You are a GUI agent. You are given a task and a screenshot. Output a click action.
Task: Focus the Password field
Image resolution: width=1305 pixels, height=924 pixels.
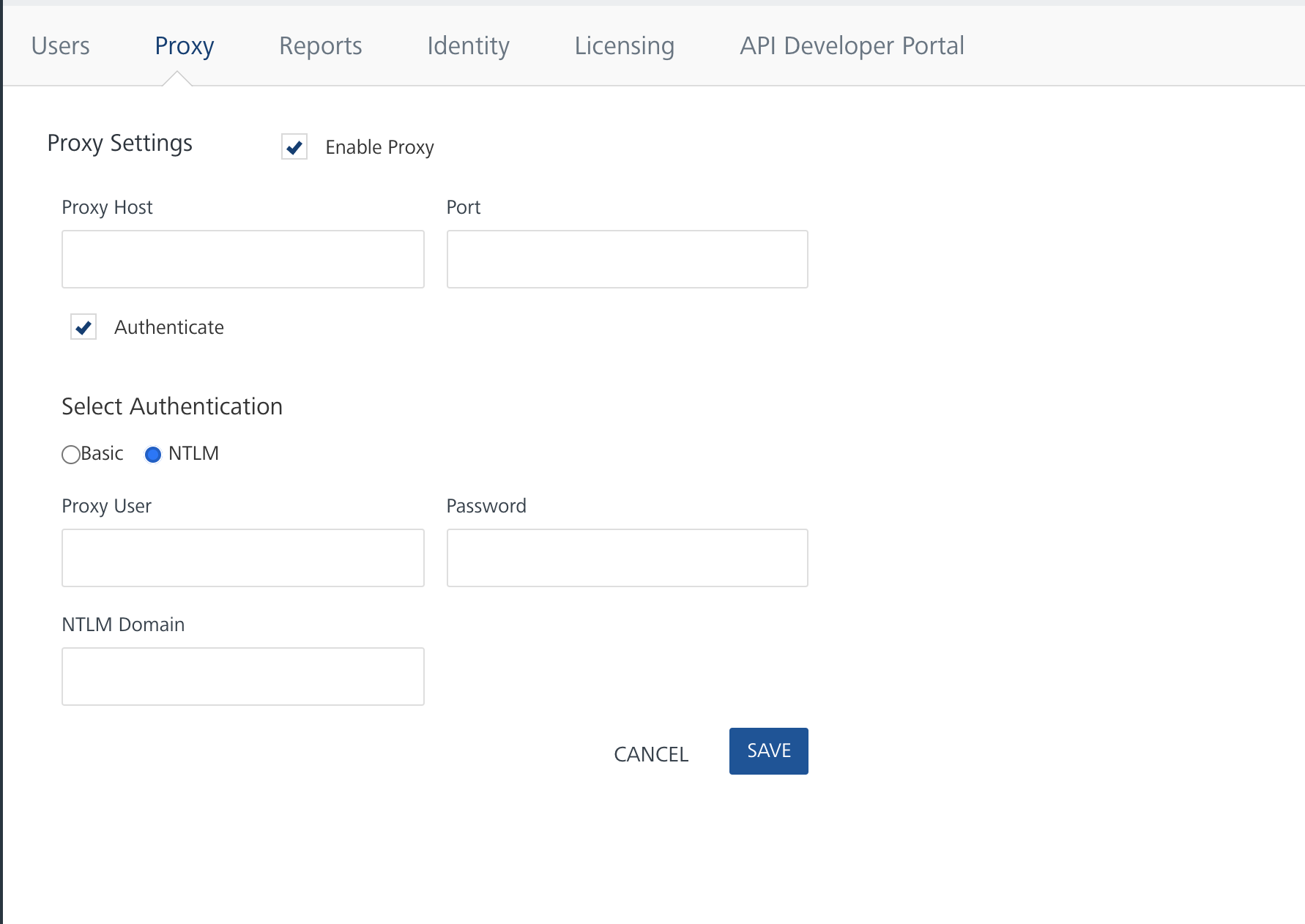tap(627, 558)
